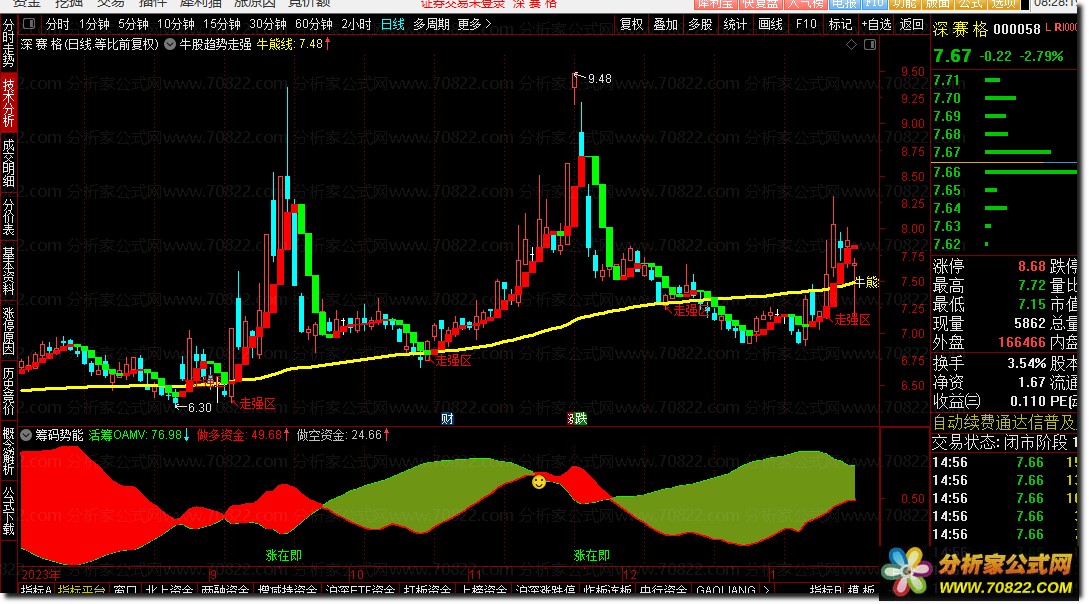Click the ask price 7.67 order row
Viewport: 1089px width, 604px height.
point(1004,152)
